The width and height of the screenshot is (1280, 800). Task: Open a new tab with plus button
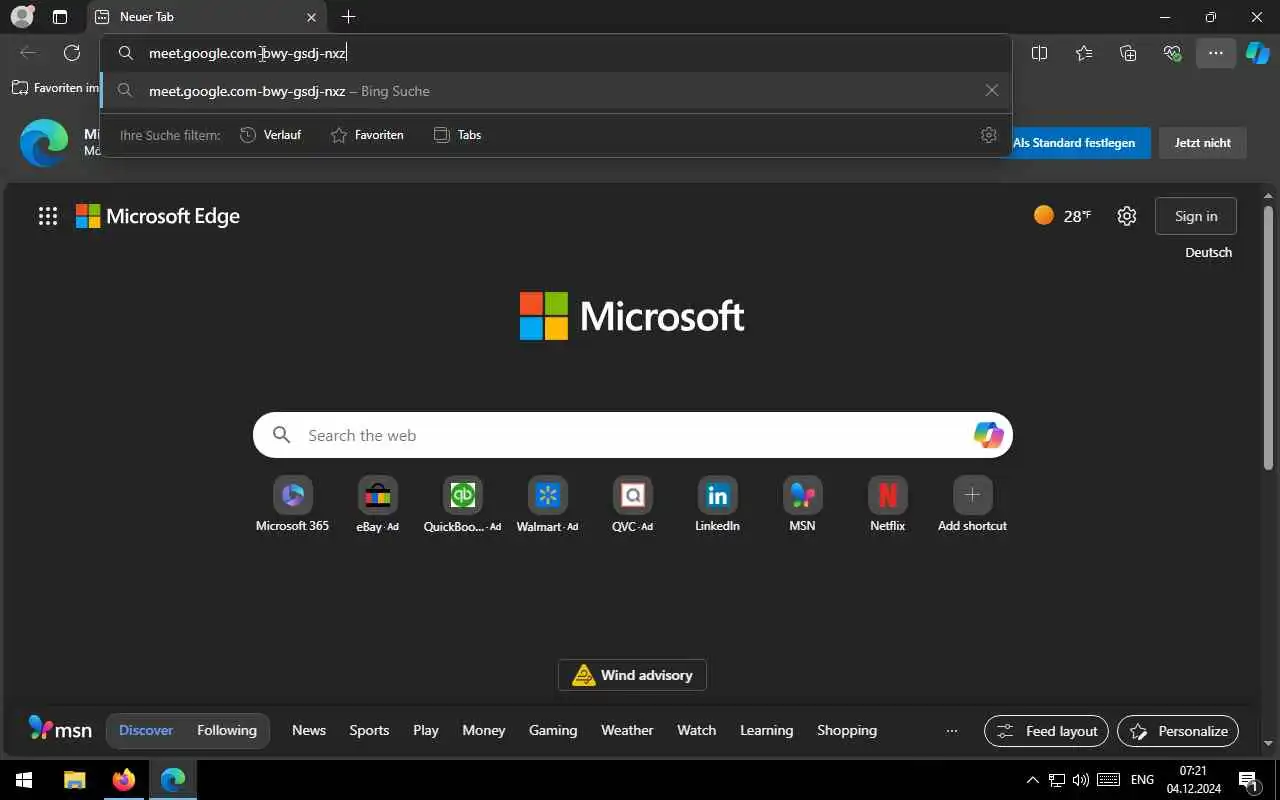tap(348, 17)
